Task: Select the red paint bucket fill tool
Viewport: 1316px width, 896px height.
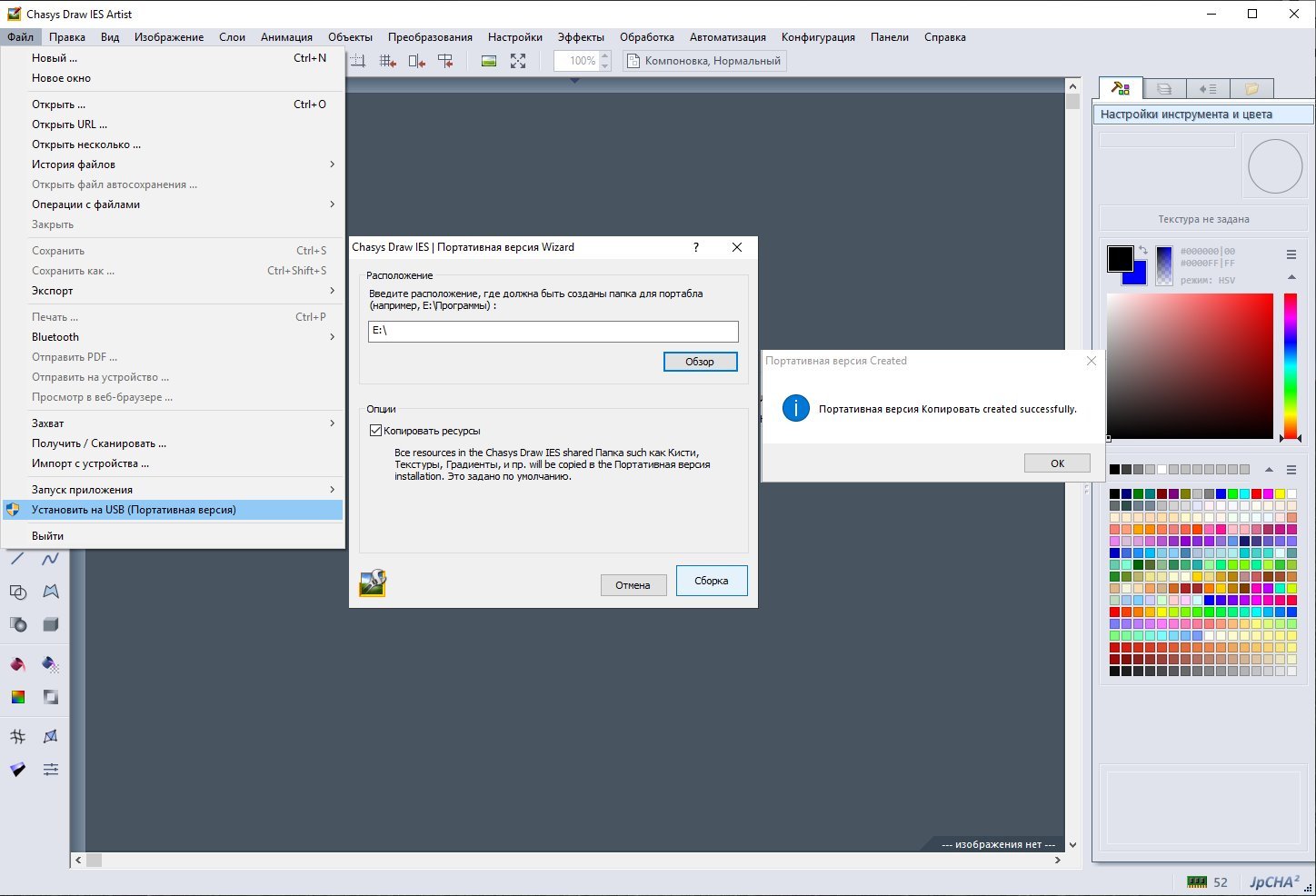Action: (17, 664)
